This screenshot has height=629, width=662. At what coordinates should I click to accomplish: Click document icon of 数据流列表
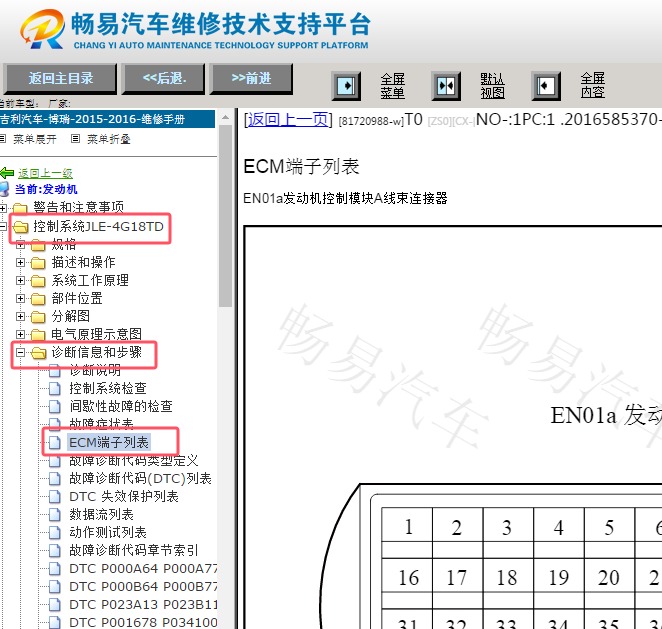(54, 515)
